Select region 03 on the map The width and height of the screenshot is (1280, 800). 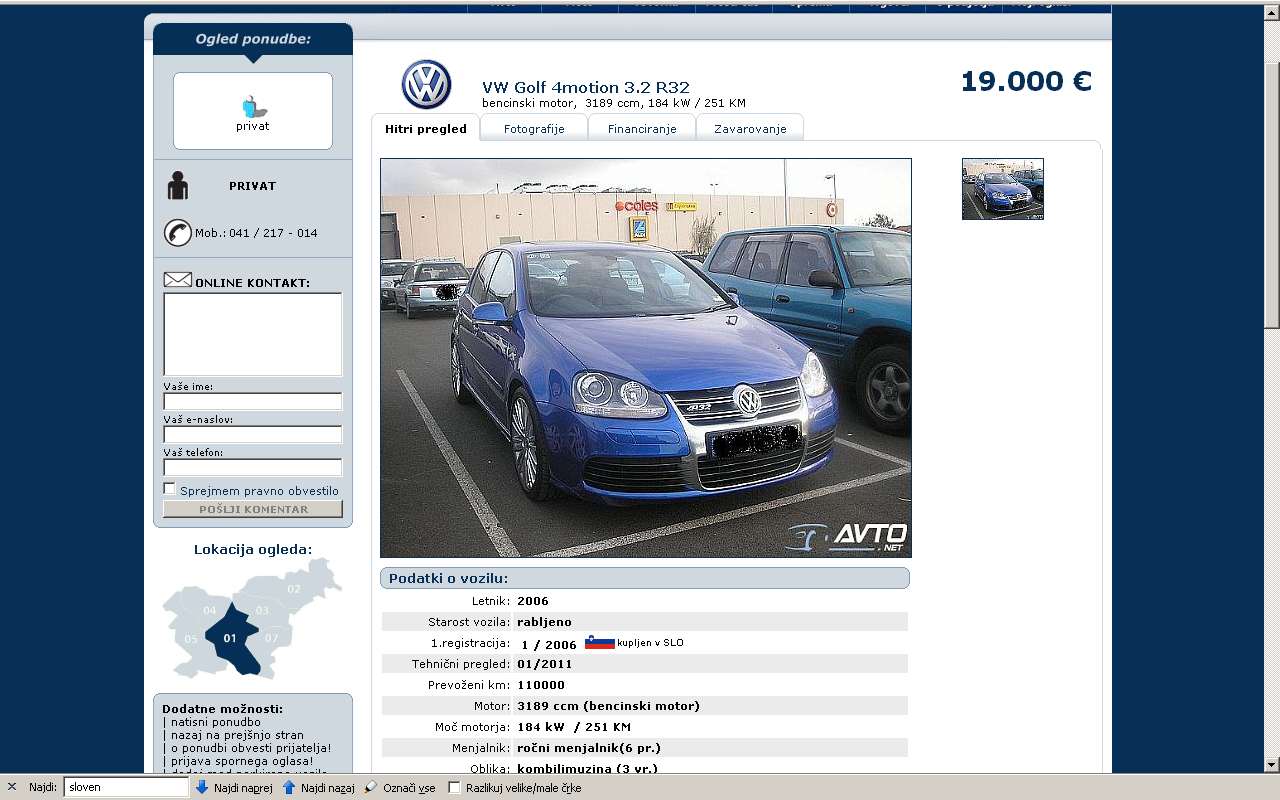[262, 610]
